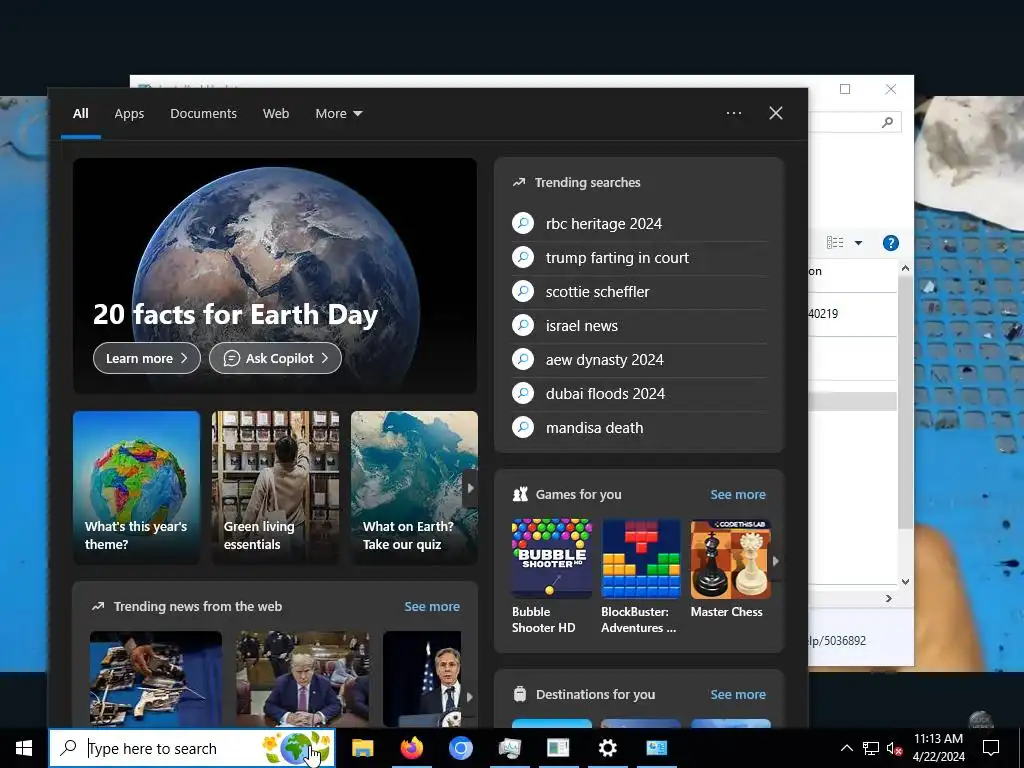Image resolution: width=1024 pixels, height=768 pixels.
Task: Switch to the Web search tab
Action: (276, 114)
